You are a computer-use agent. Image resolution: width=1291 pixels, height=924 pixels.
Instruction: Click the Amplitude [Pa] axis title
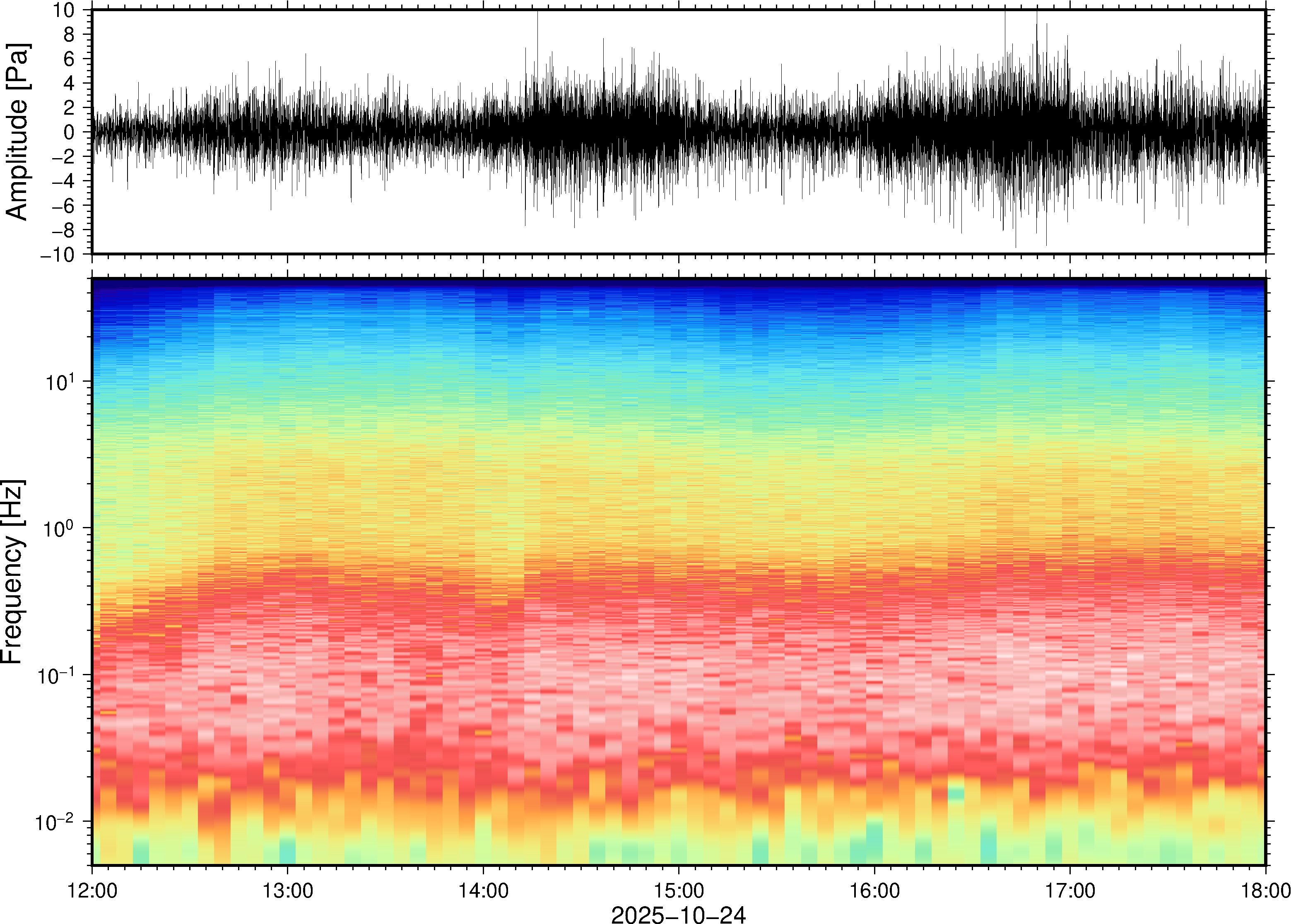17,132
